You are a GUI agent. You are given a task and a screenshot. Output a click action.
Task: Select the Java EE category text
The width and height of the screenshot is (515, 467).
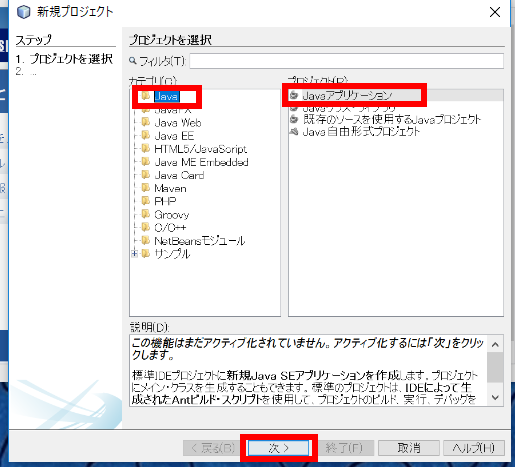pyautogui.click(x=174, y=136)
